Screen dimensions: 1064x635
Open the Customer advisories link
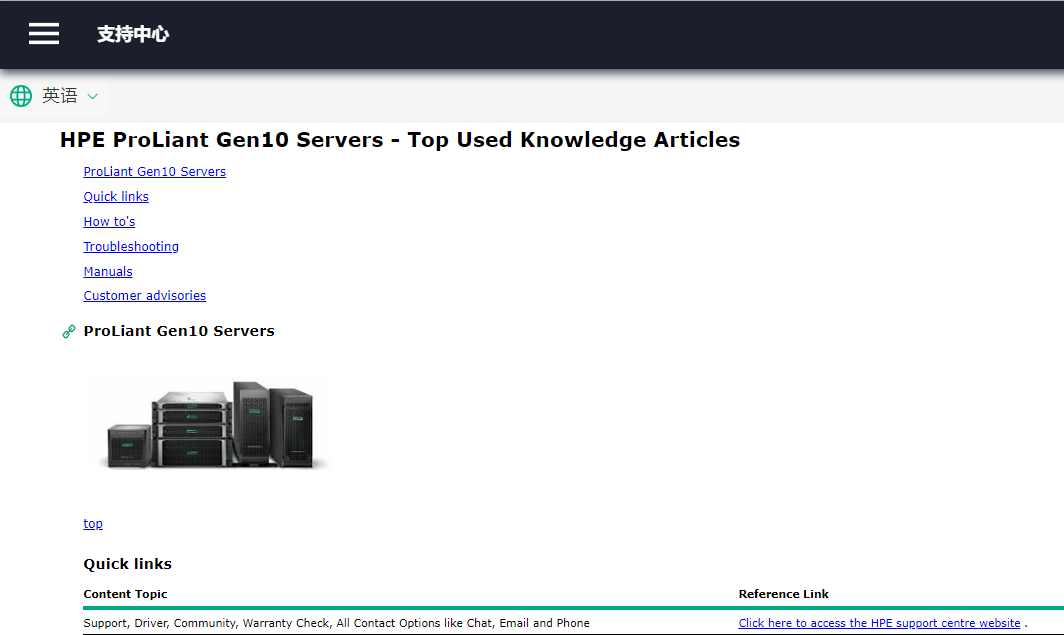pyautogui.click(x=145, y=296)
